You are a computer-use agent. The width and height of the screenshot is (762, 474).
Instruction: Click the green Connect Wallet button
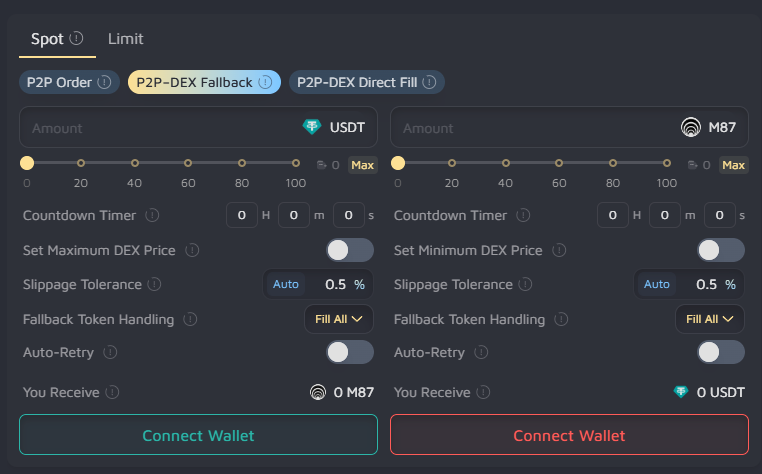pos(198,435)
